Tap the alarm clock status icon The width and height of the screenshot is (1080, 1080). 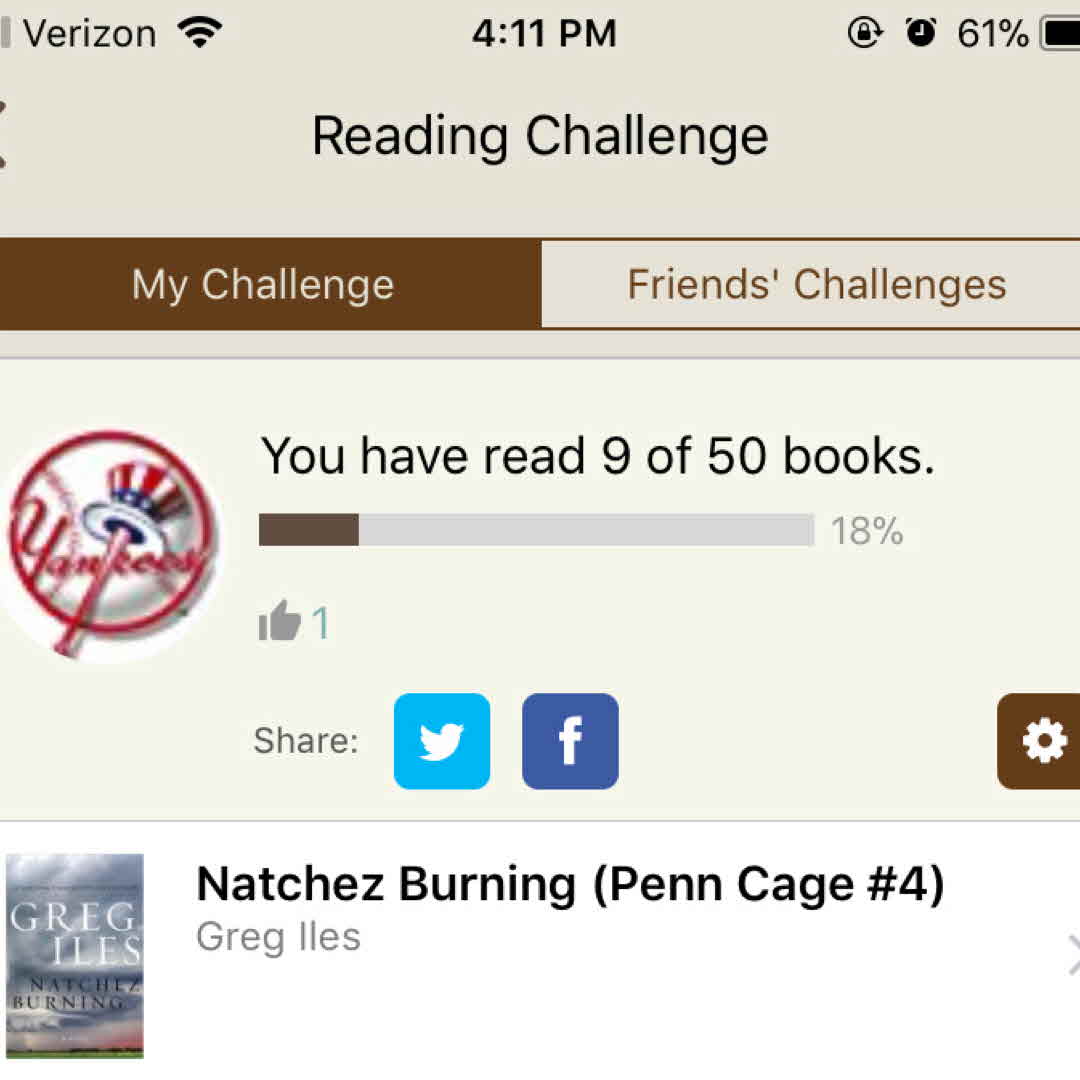coord(920,34)
